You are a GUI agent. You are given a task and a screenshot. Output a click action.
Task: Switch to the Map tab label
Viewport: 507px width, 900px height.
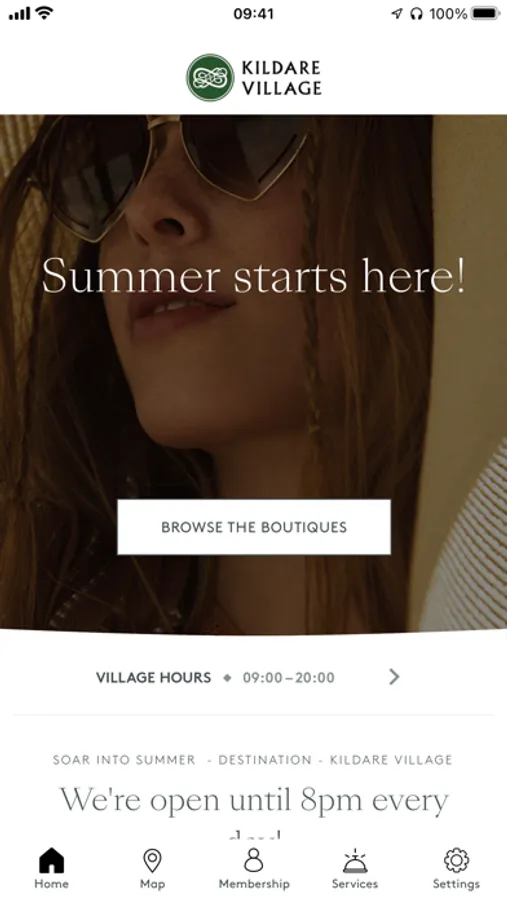click(x=152, y=884)
